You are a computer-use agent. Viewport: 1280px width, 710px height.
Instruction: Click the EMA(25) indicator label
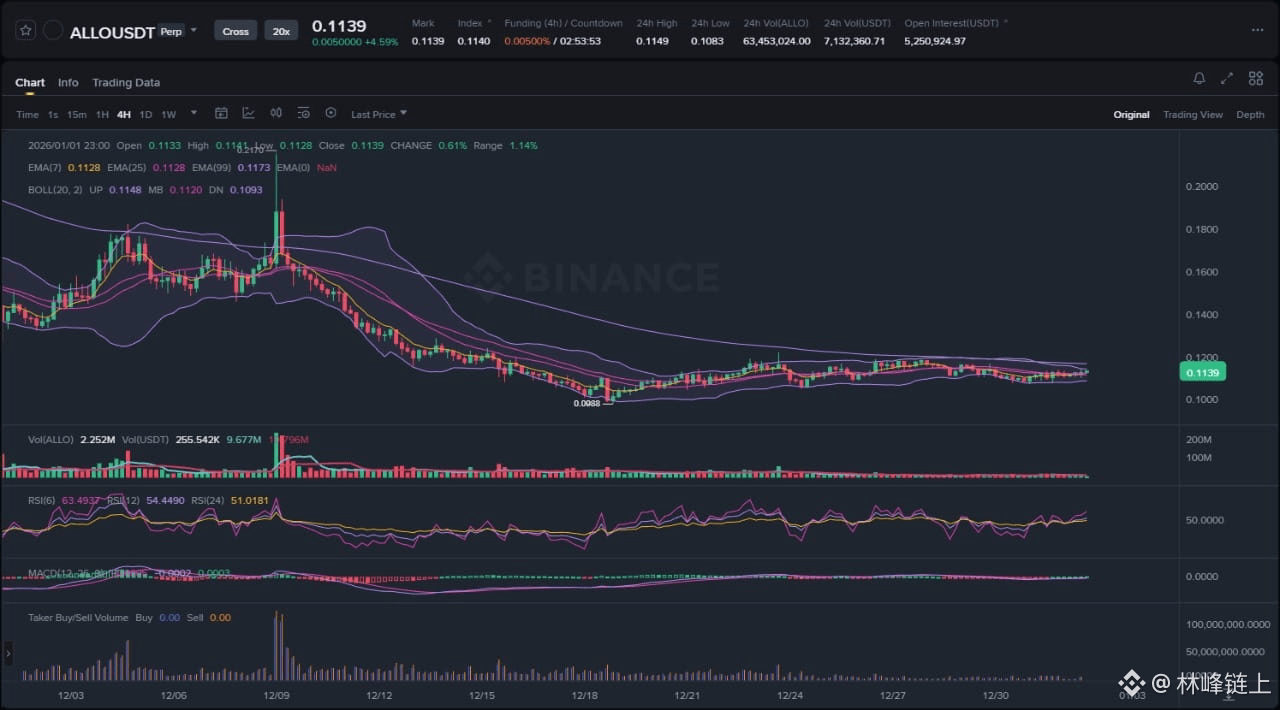point(125,168)
